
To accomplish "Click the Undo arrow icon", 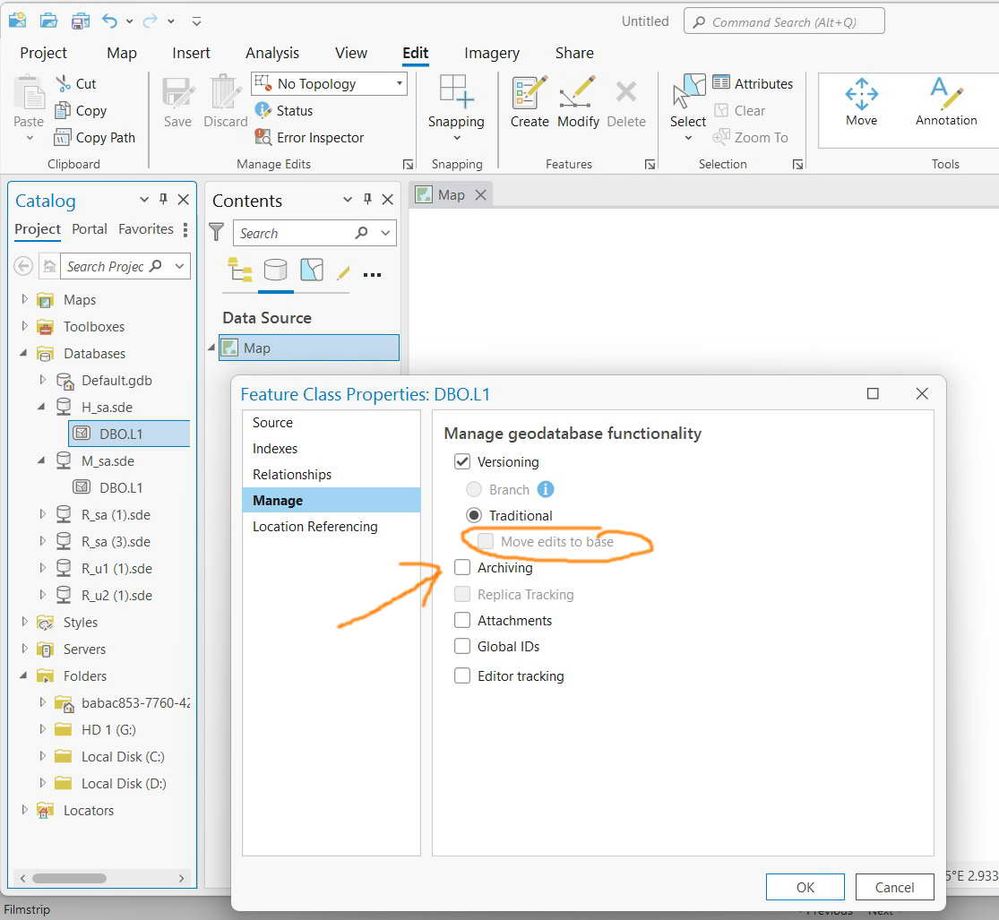I will point(110,21).
